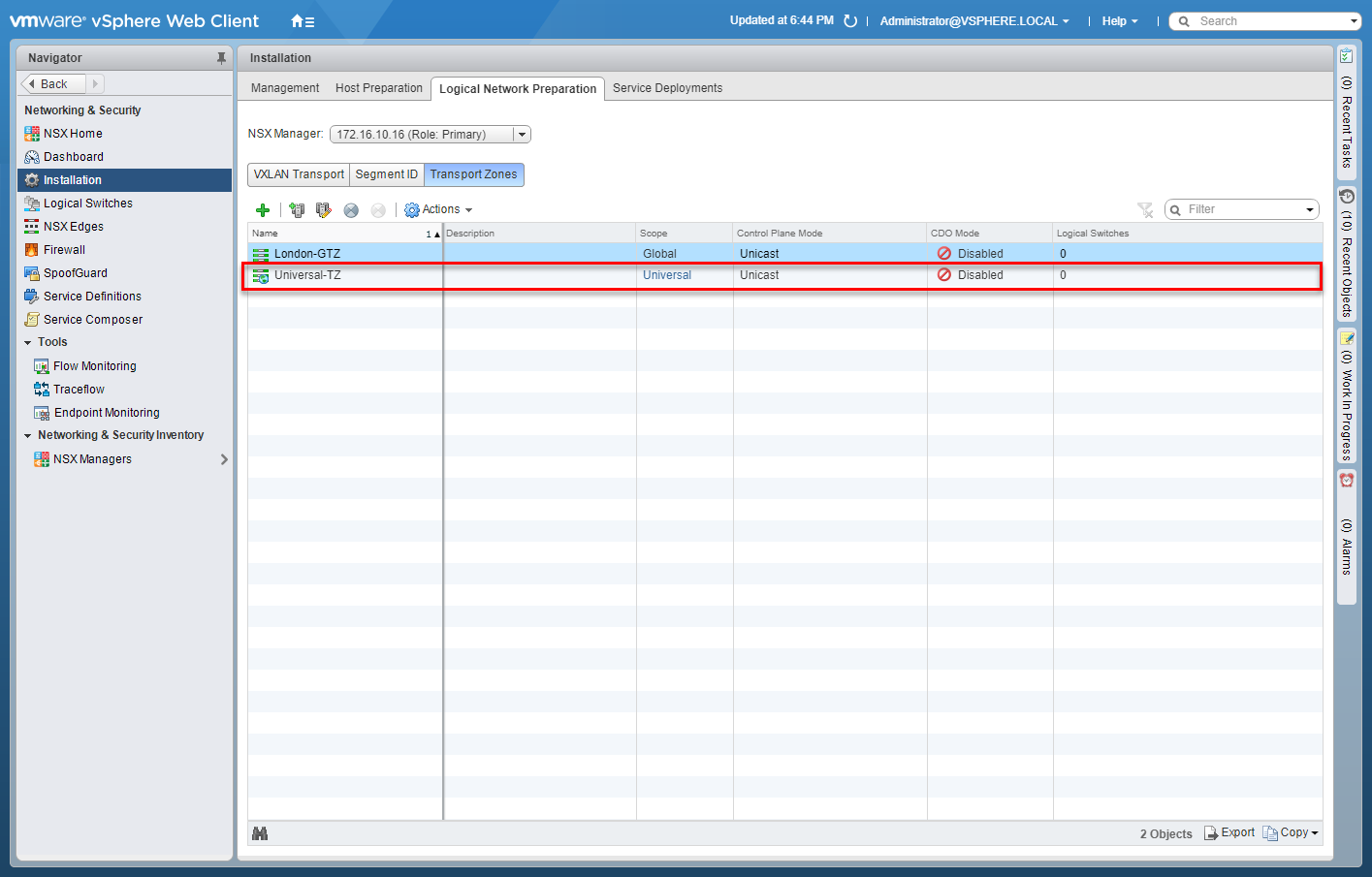
Task: Click the Universal scope link
Action: [667, 275]
